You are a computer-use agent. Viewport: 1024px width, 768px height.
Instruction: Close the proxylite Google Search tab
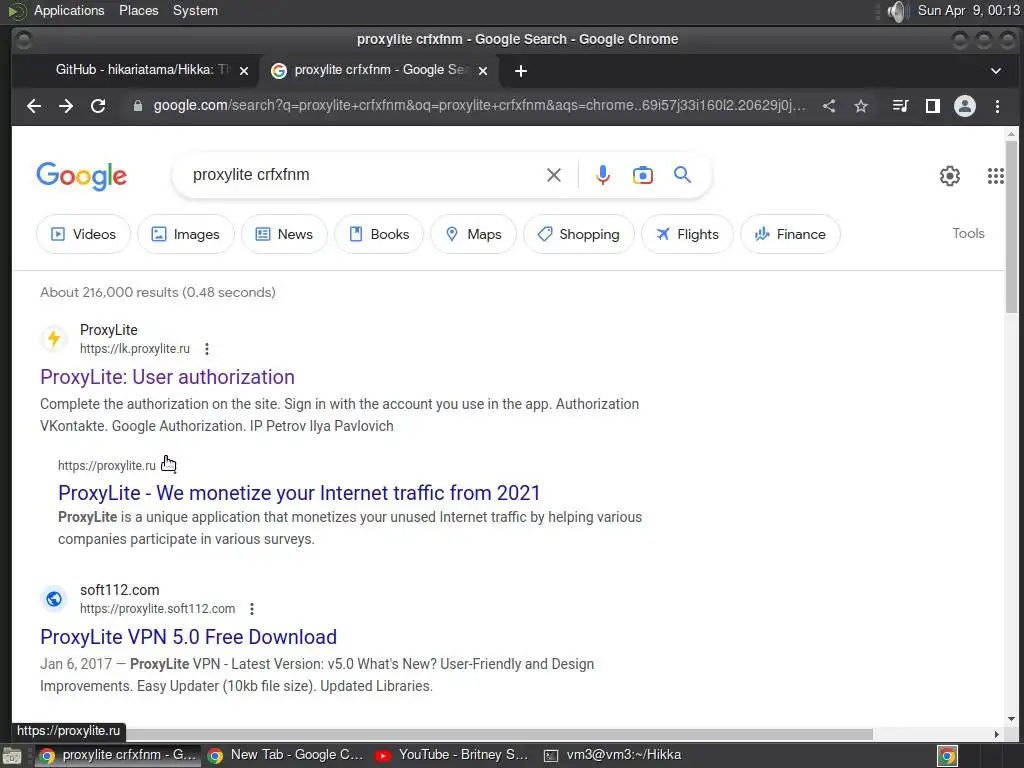click(483, 71)
